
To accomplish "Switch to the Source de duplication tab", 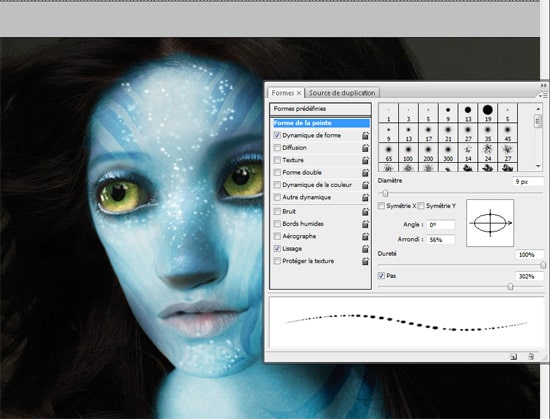I will (342, 93).
